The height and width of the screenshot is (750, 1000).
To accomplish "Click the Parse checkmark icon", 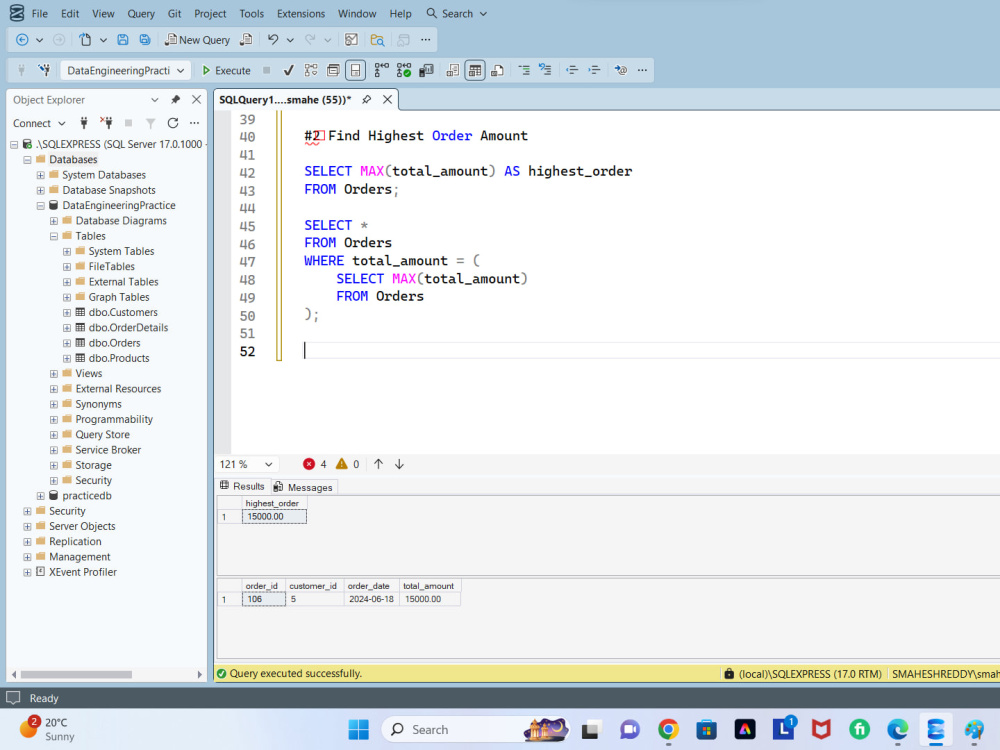I will coord(288,70).
